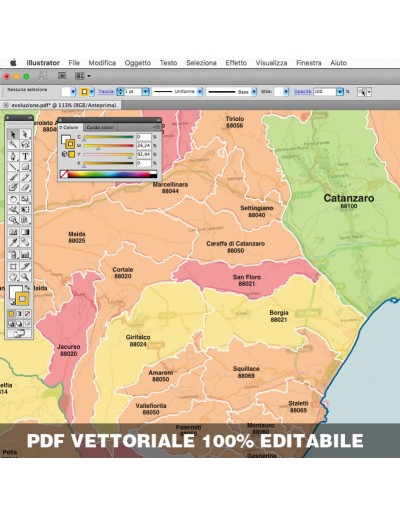Select the Blob Brush tool
The width and height of the screenshot is (400, 517).
13,187
